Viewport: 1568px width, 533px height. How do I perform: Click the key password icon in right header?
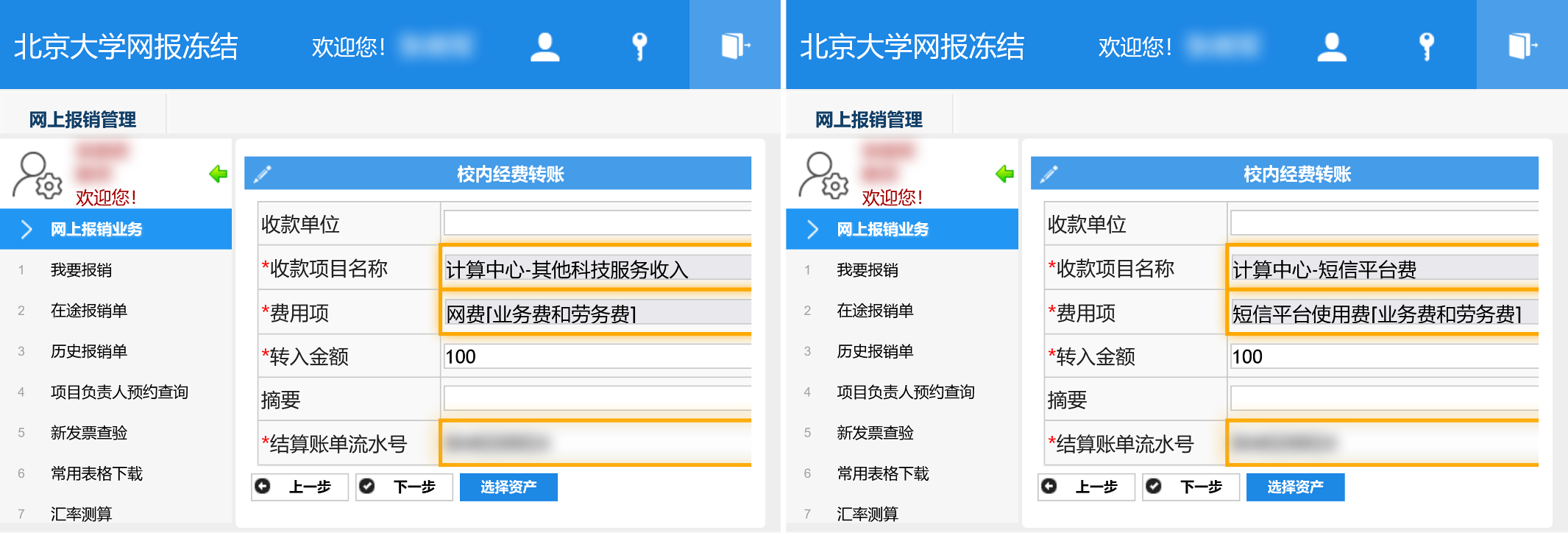pos(1426,46)
